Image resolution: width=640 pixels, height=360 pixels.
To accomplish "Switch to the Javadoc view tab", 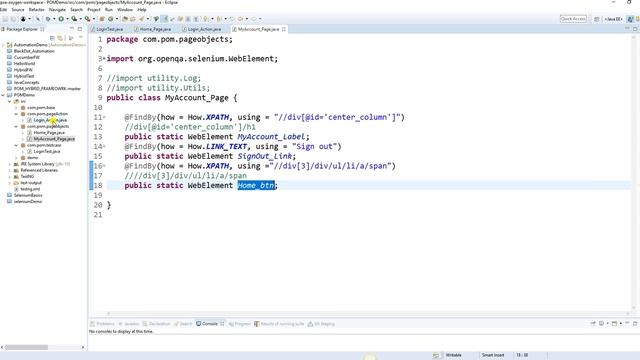I will (x=129, y=324).
